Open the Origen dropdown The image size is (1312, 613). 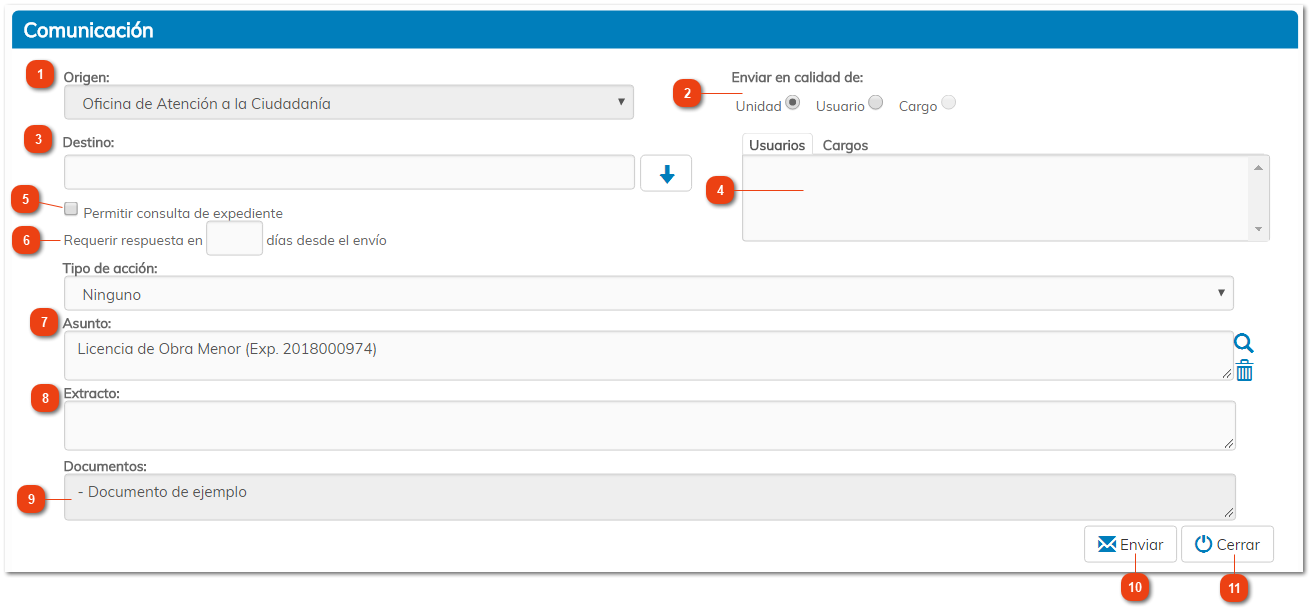(x=348, y=102)
